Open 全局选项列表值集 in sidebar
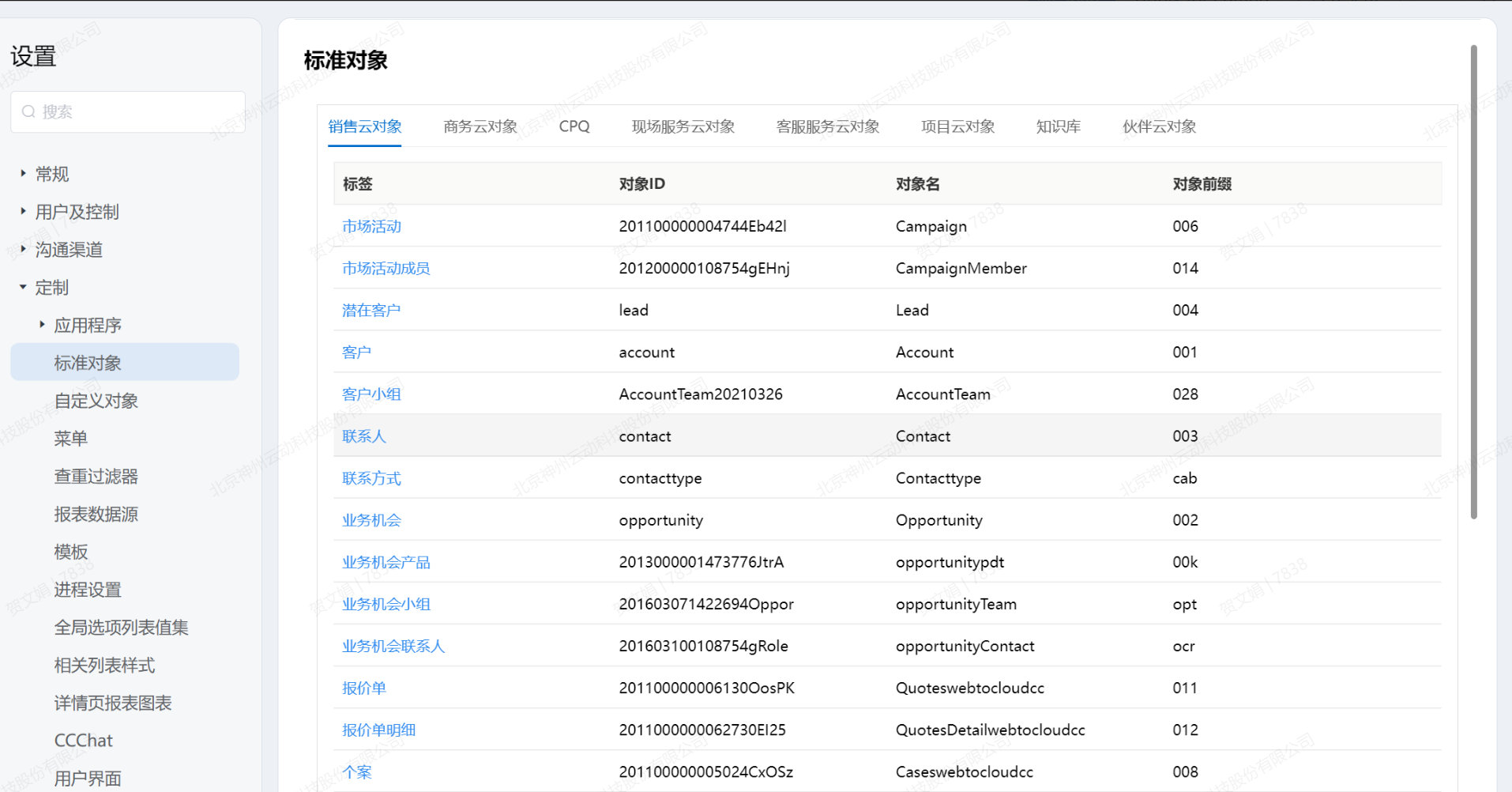The height and width of the screenshot is (792, 1512). [121, 628]
